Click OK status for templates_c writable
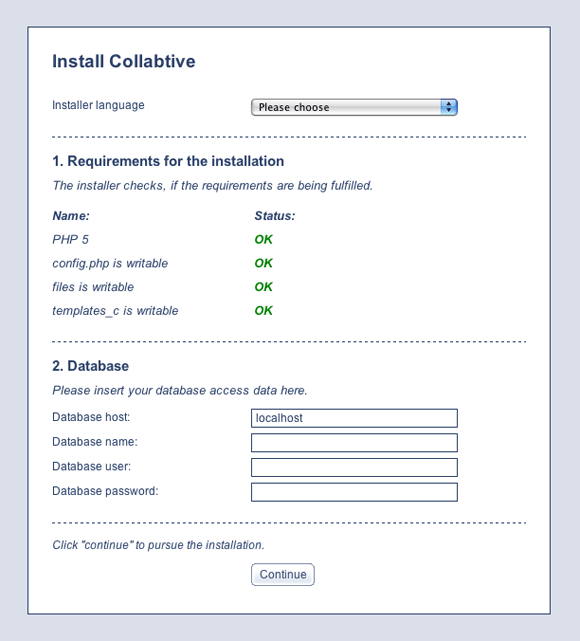580x641 pixels. (x=264, y=310)
